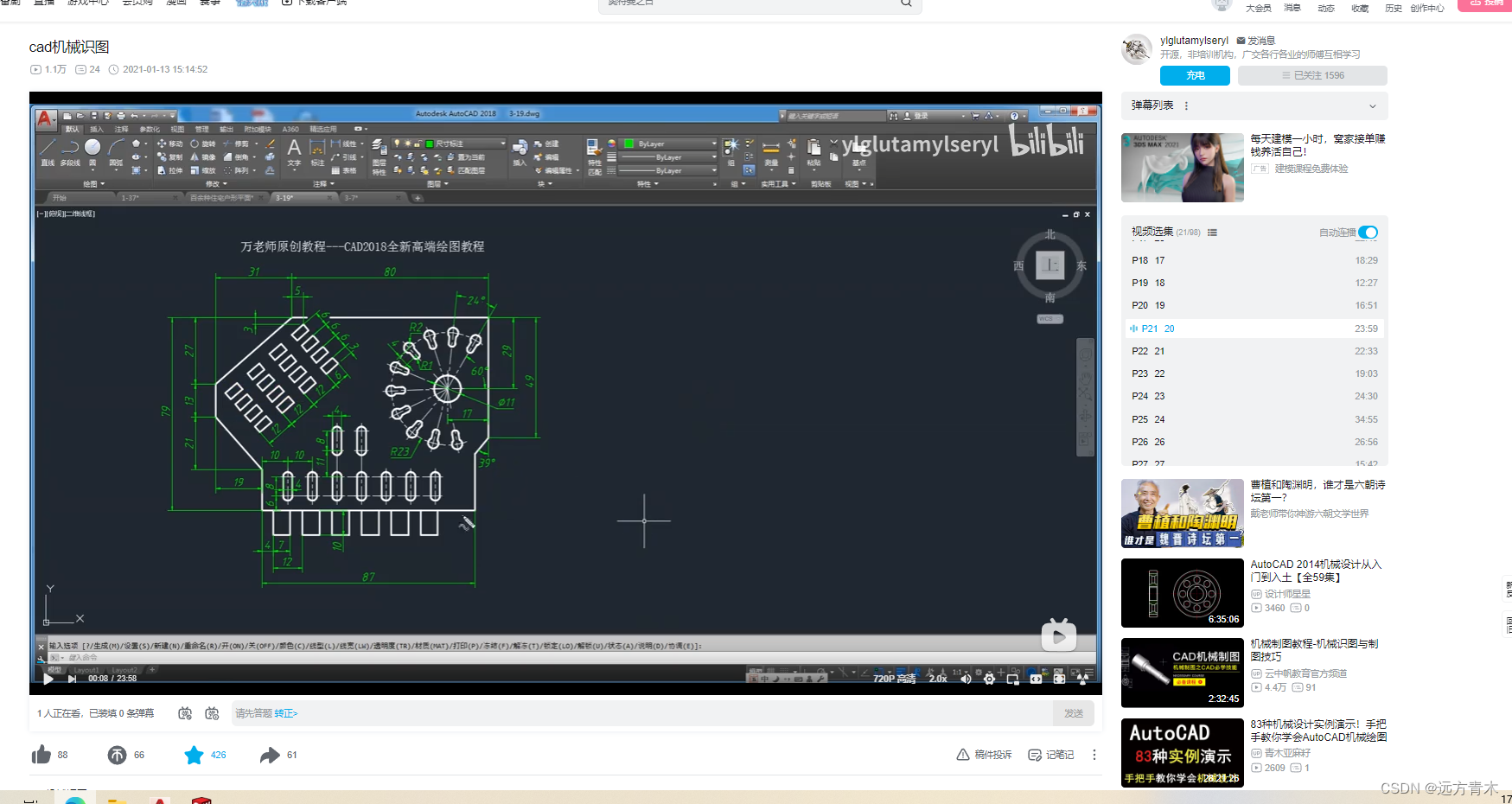Click the 镜像 mirror tool

(202, 157)
